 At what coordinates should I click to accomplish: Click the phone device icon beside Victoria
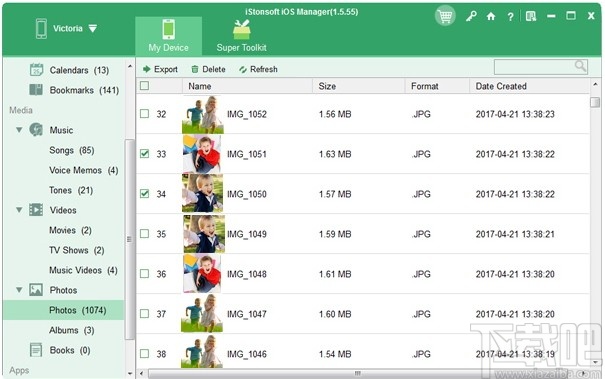(41, 29)
